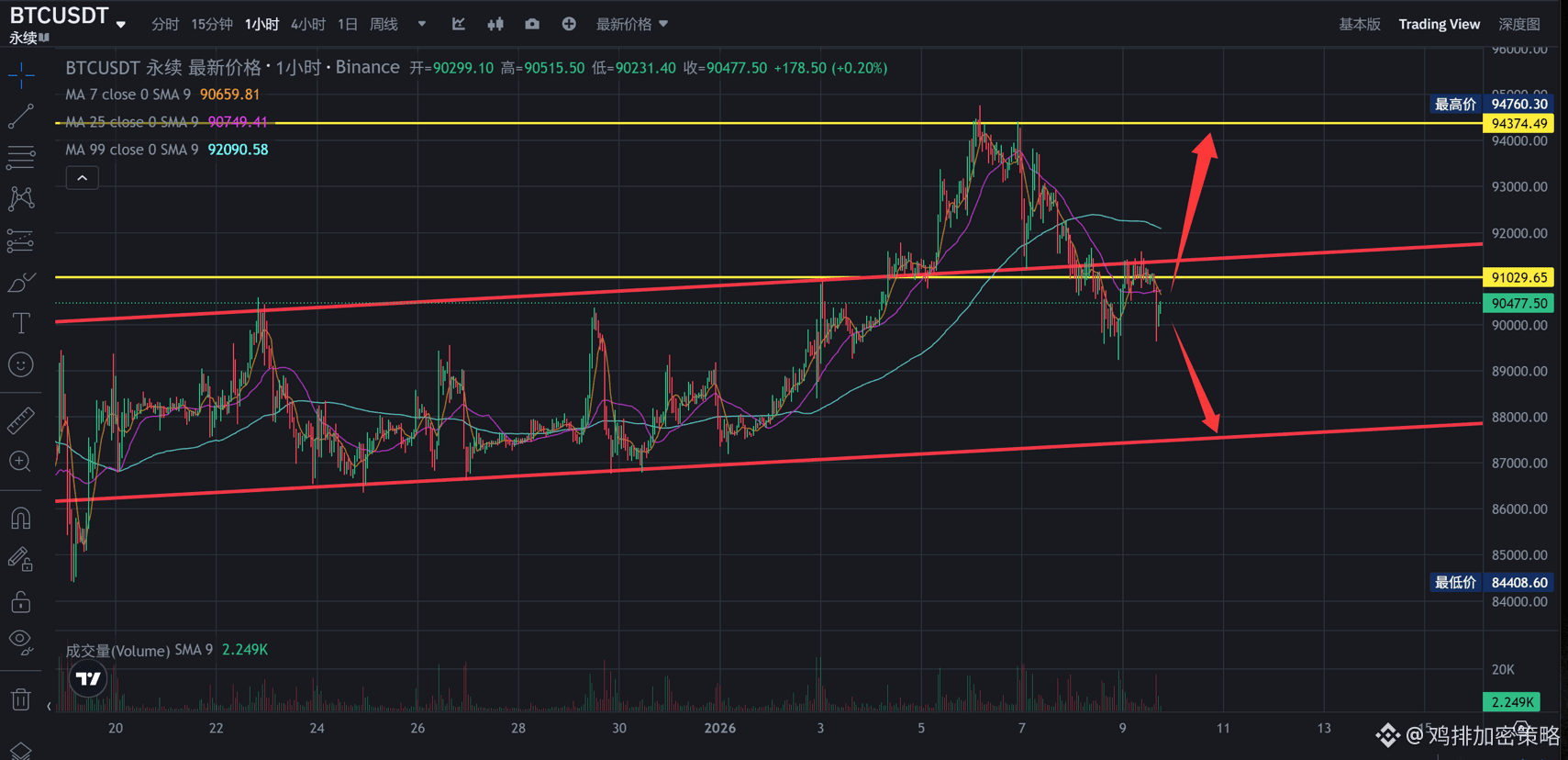This screenshot has height=760, width=1568.
Task: Click the 86000.00 price axis tick
Action: coord(1519,509)
